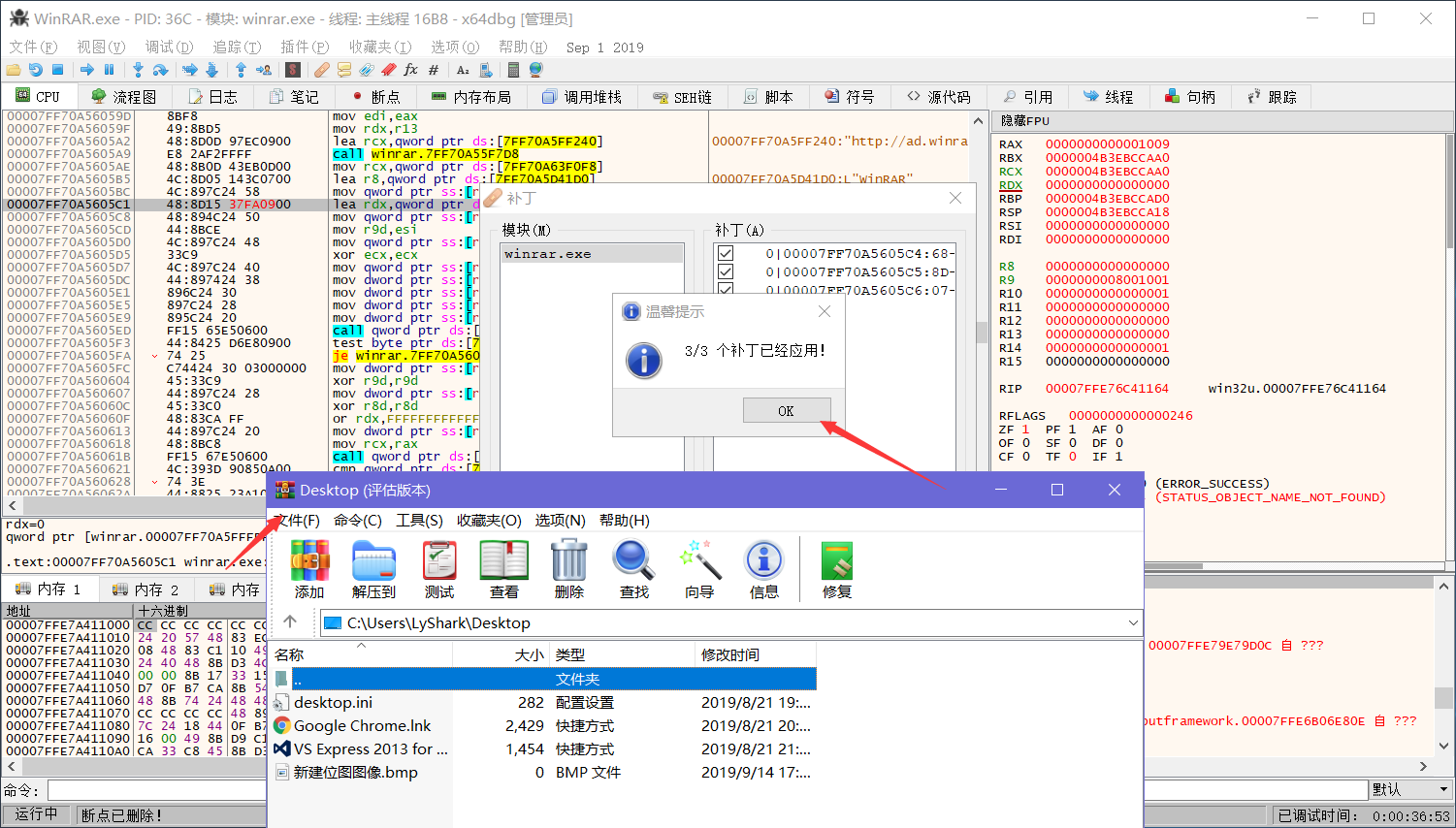The height and width of the screenshot is (828, 1456).
Task: Go up one folder in WinRAR
Action: click(x=290, y=622)
